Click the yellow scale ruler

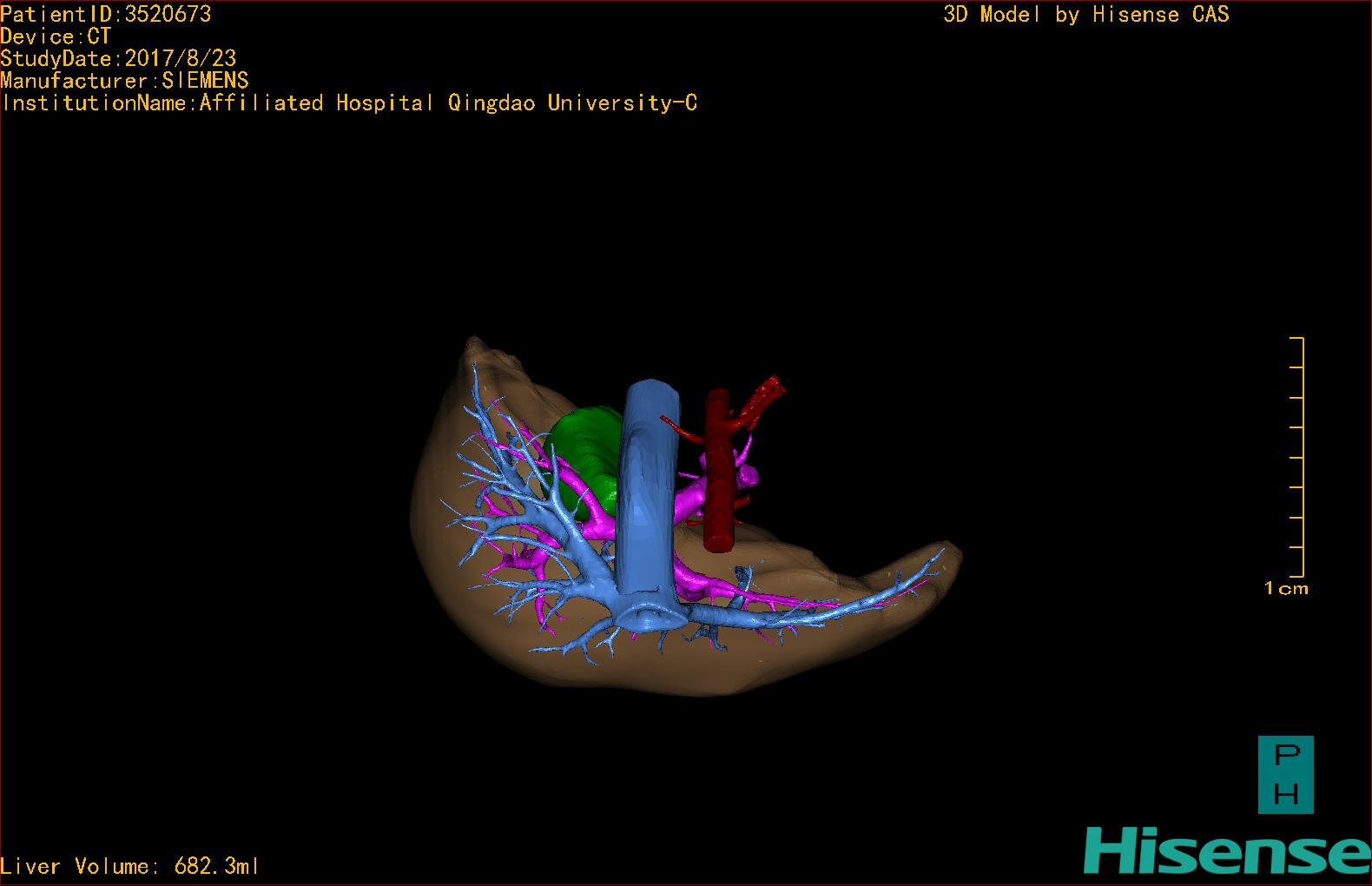[x=1297, y=457]
